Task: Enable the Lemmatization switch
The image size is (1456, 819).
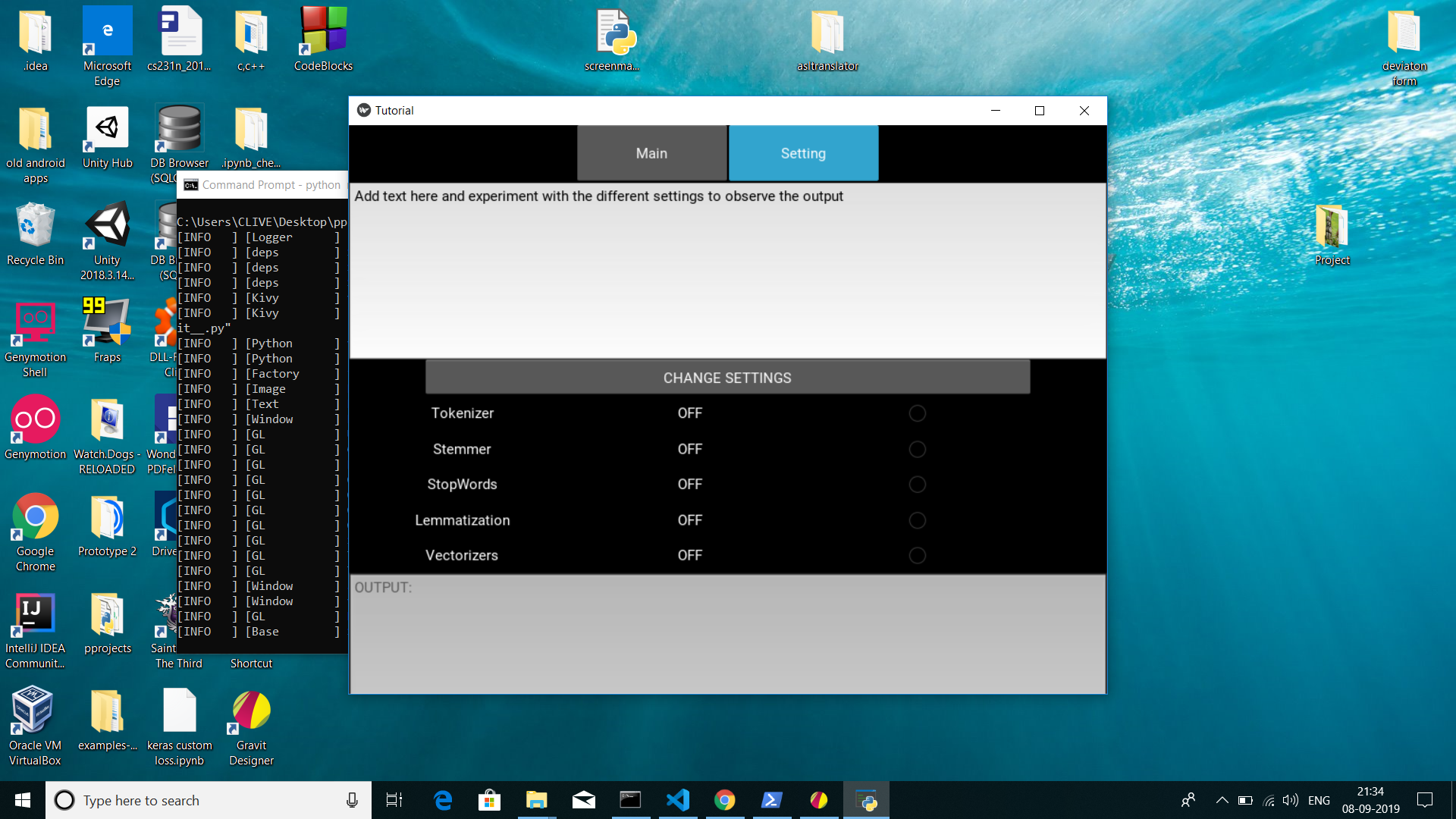Action: pyautogui.click(x=917, y=520)
